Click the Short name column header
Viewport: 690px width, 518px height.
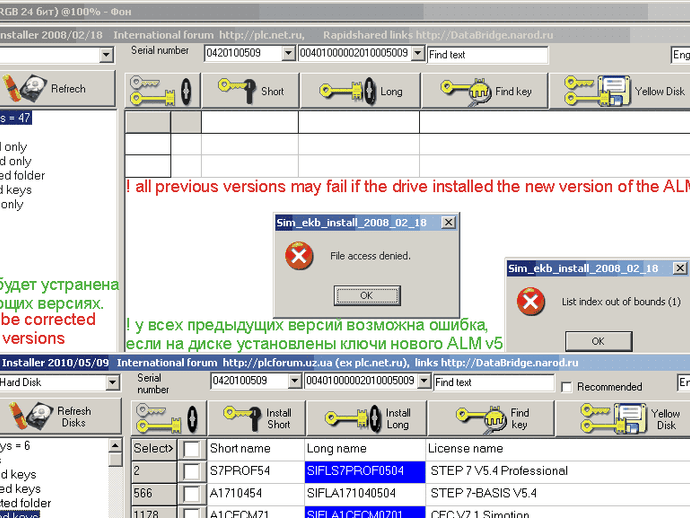pyautogui.click(x=255, y=449)
